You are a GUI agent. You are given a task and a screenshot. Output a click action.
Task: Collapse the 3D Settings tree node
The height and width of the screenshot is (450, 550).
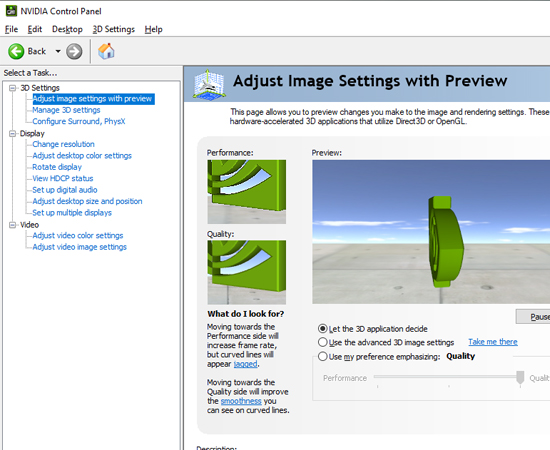pos(13,88)
